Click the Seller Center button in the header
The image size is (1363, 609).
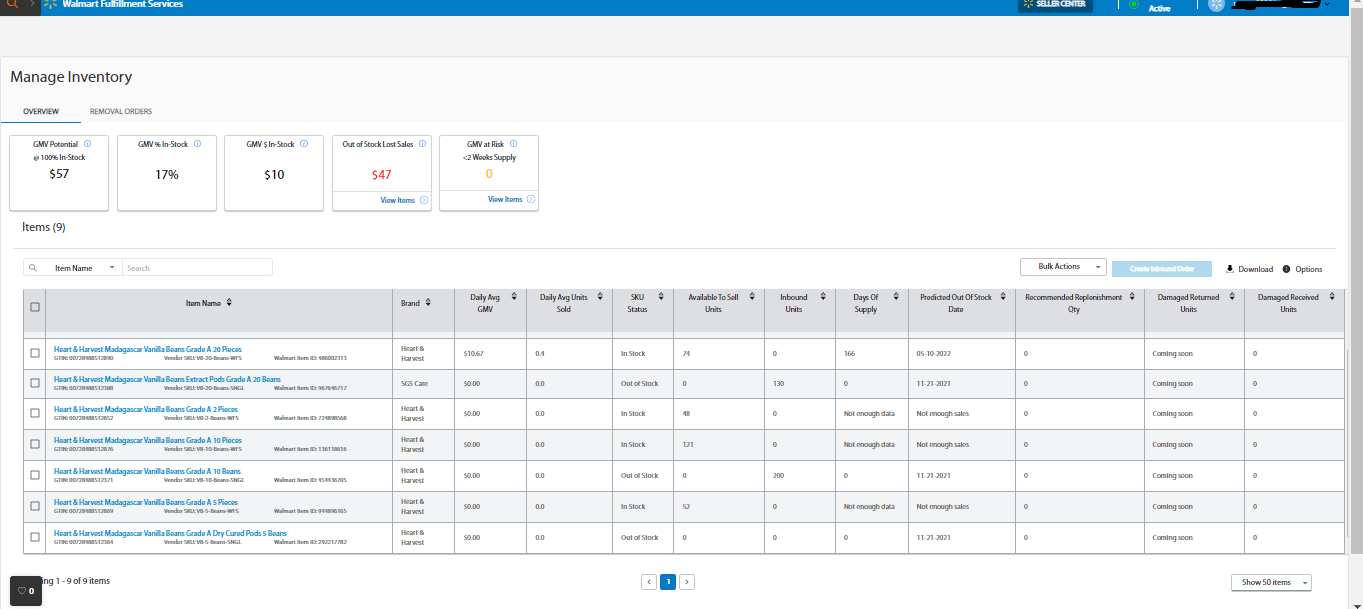click(x=1055, y=5)
